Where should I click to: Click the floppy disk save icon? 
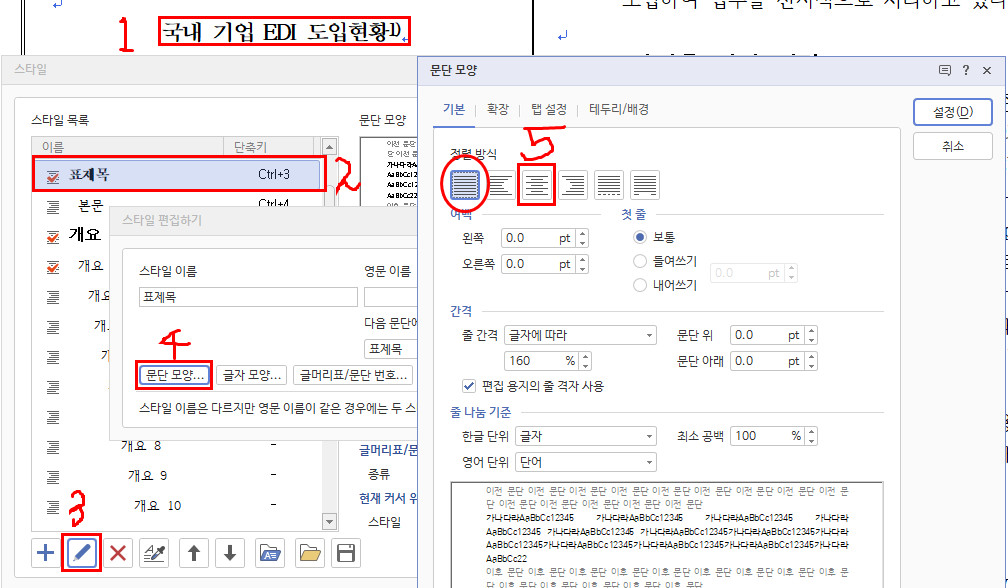(346, 553)
